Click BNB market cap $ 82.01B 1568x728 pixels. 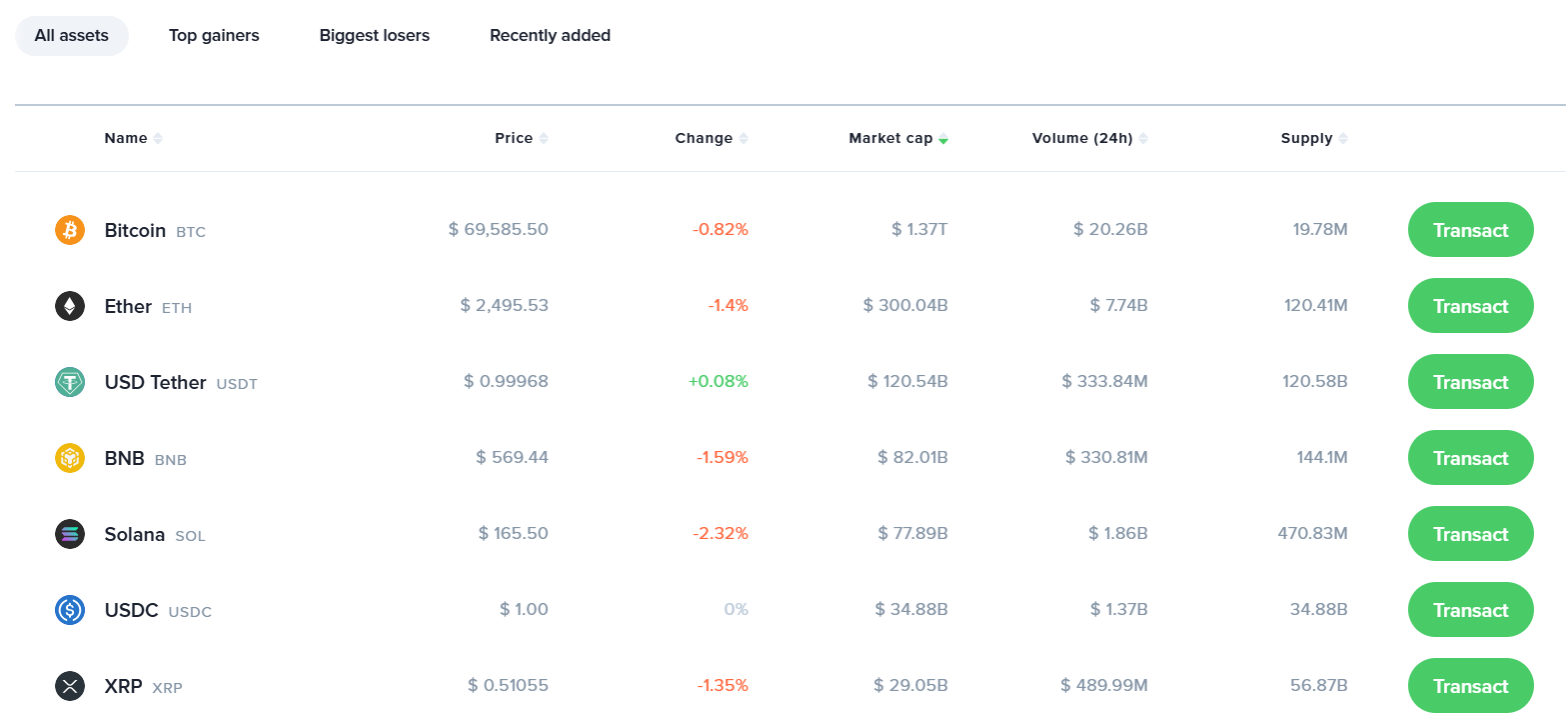[x=912, y=457]
